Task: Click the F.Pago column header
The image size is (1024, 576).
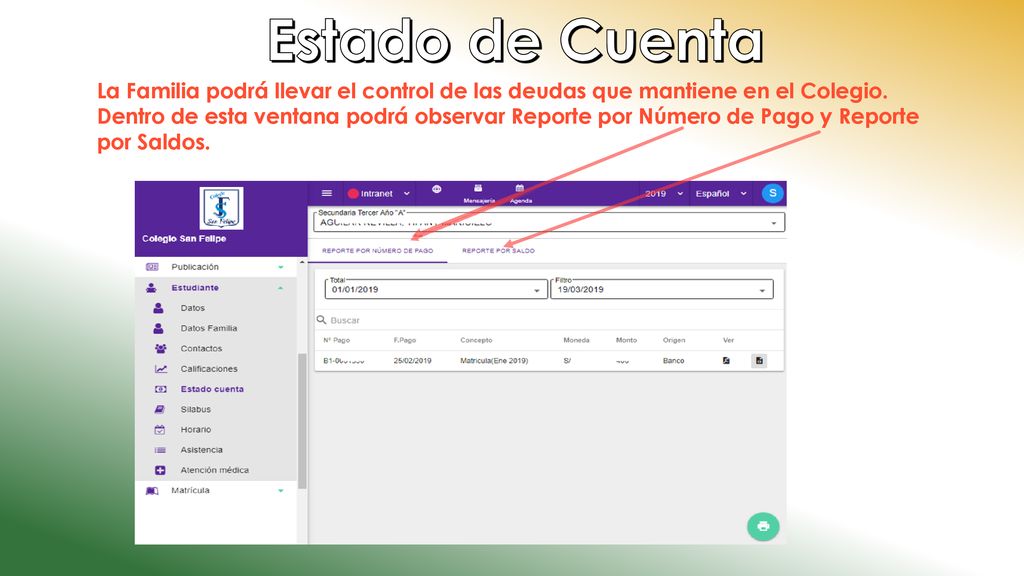Action: 404,340
